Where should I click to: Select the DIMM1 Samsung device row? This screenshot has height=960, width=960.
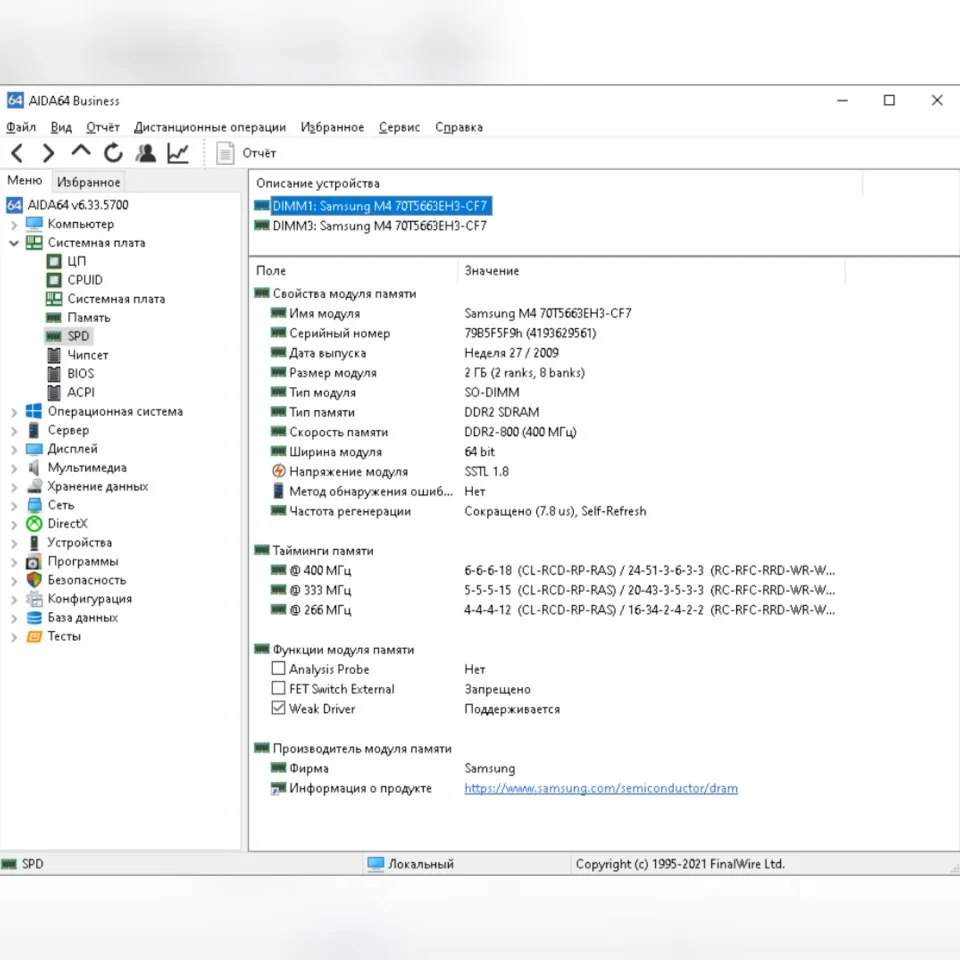click(x=380, y=206)
